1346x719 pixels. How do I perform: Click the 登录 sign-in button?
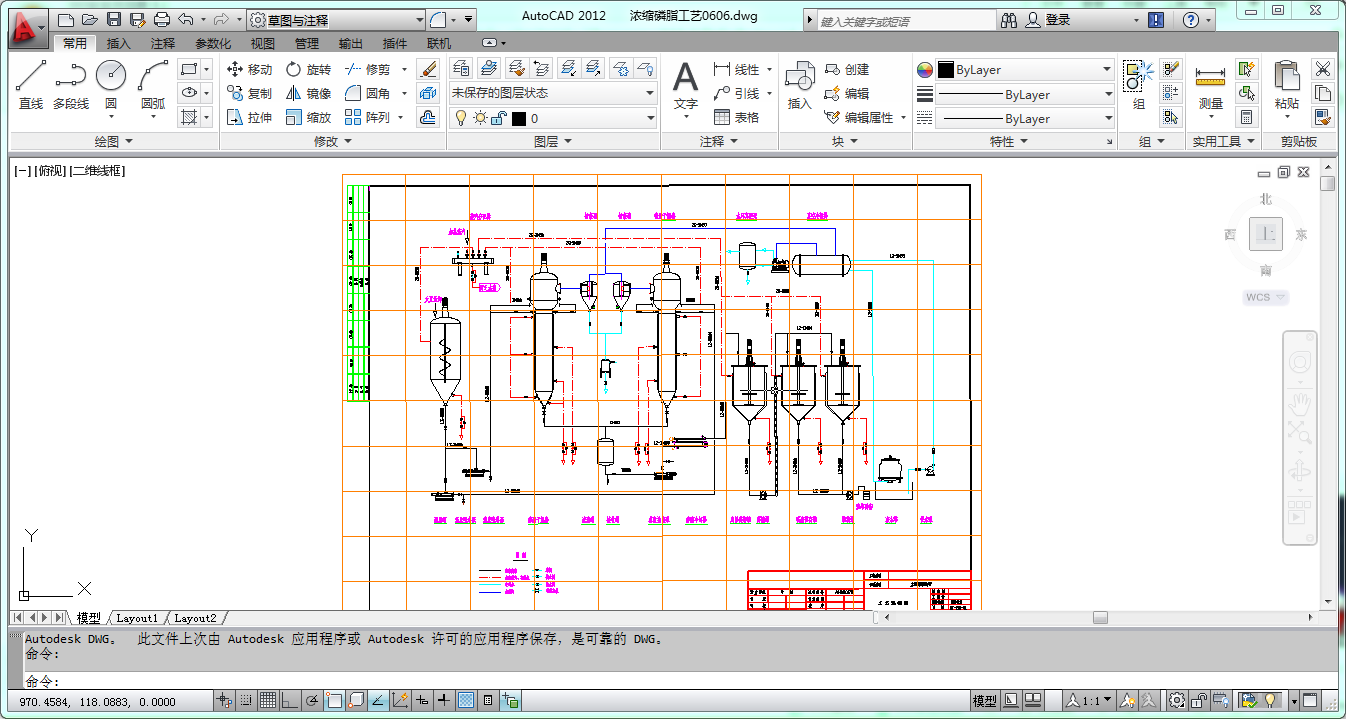pos(1058,20)
